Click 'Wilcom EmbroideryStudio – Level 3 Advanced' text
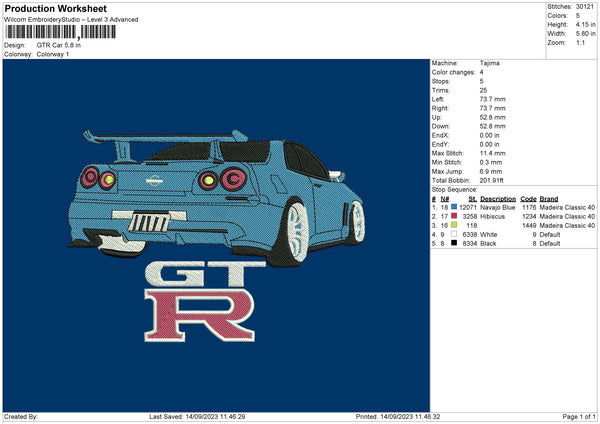 [71, 20]
